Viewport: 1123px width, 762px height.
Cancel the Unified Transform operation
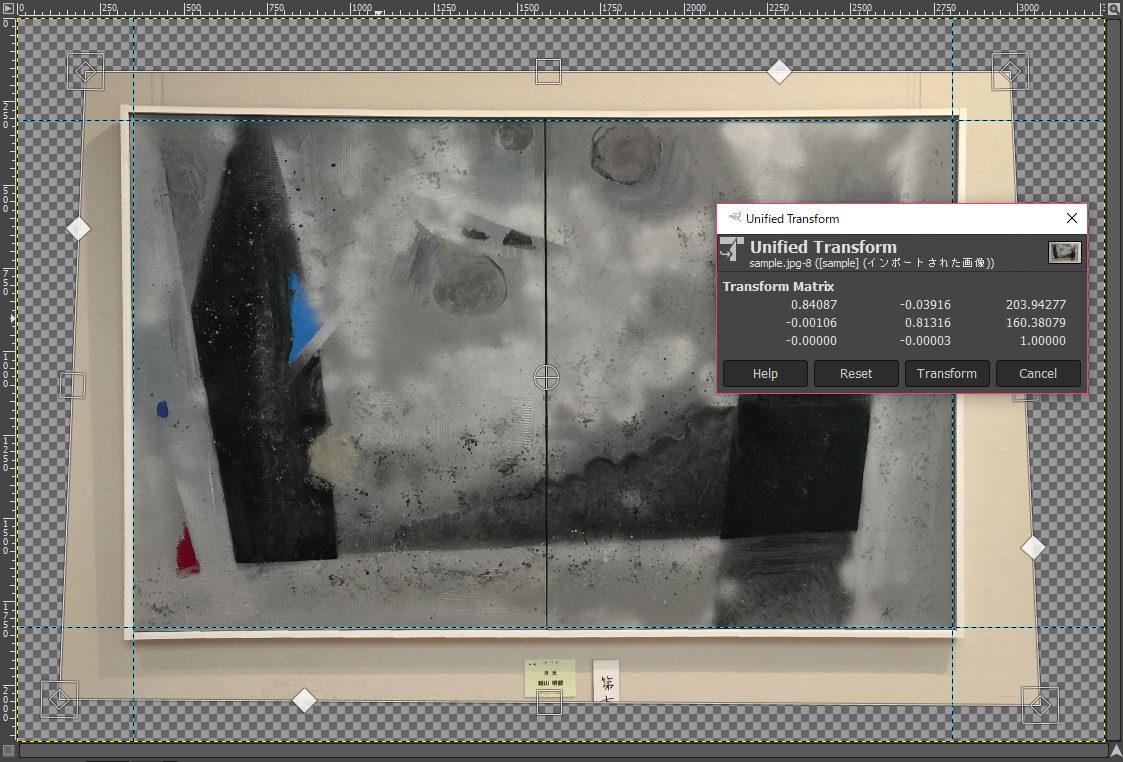pos(1038,373)
